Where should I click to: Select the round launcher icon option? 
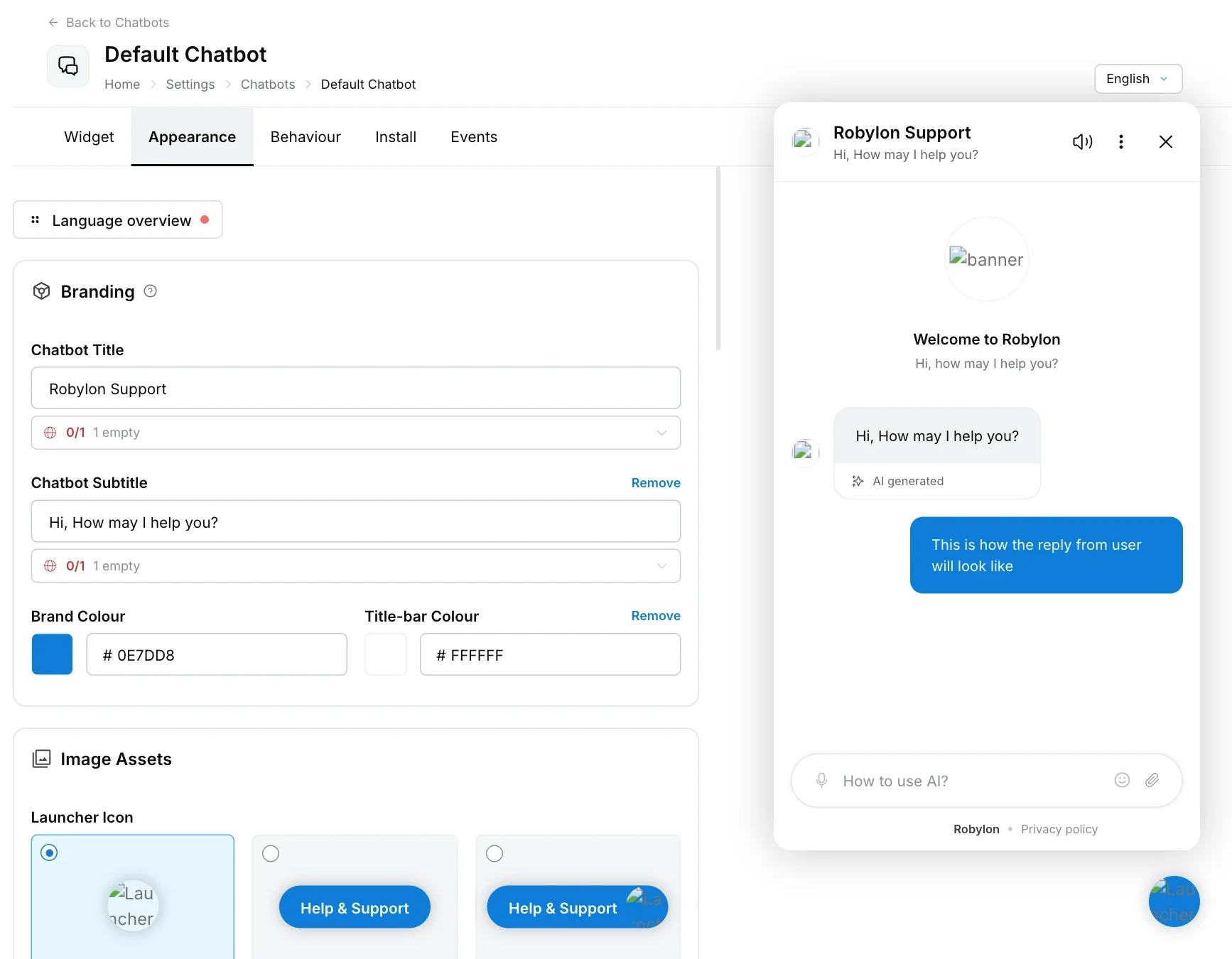[x=49, y=852]
